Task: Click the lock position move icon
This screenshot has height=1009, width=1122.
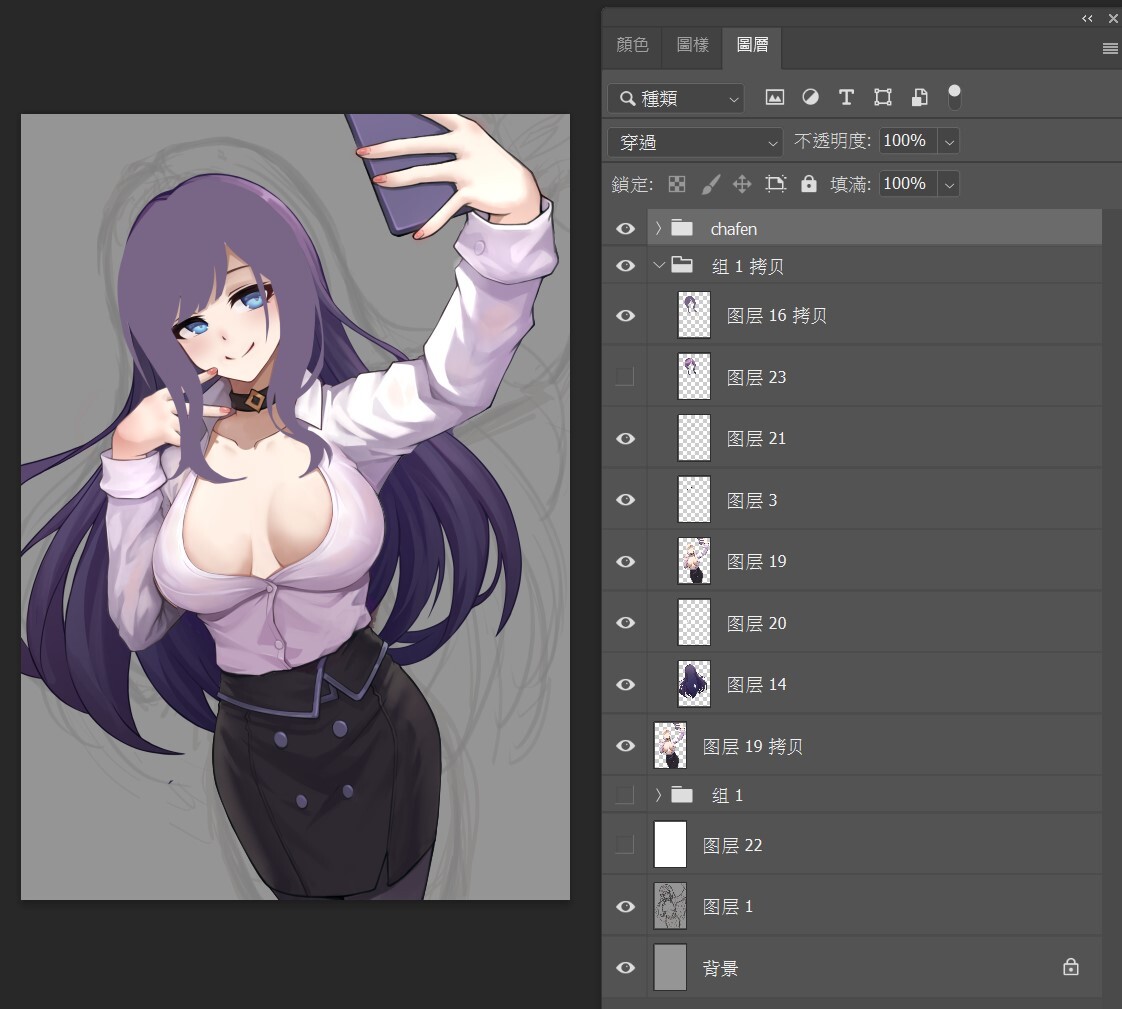Action: [x=742, y=184]
